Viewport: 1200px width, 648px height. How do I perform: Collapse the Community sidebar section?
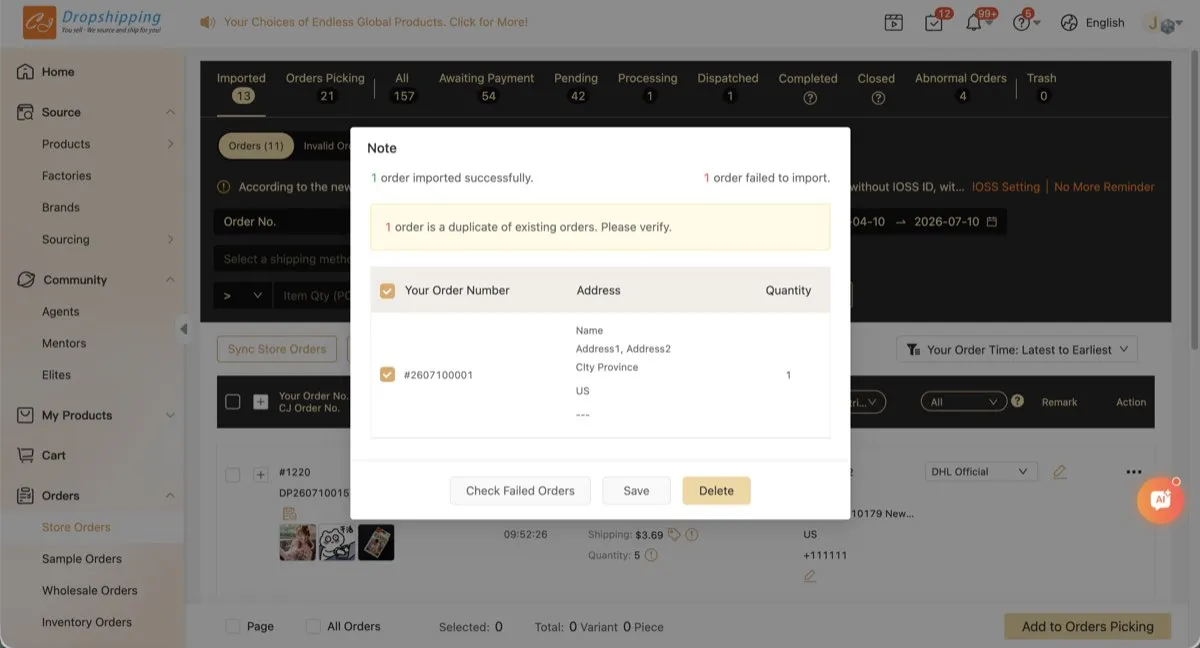pyautogui.click(x=170, y=280)
